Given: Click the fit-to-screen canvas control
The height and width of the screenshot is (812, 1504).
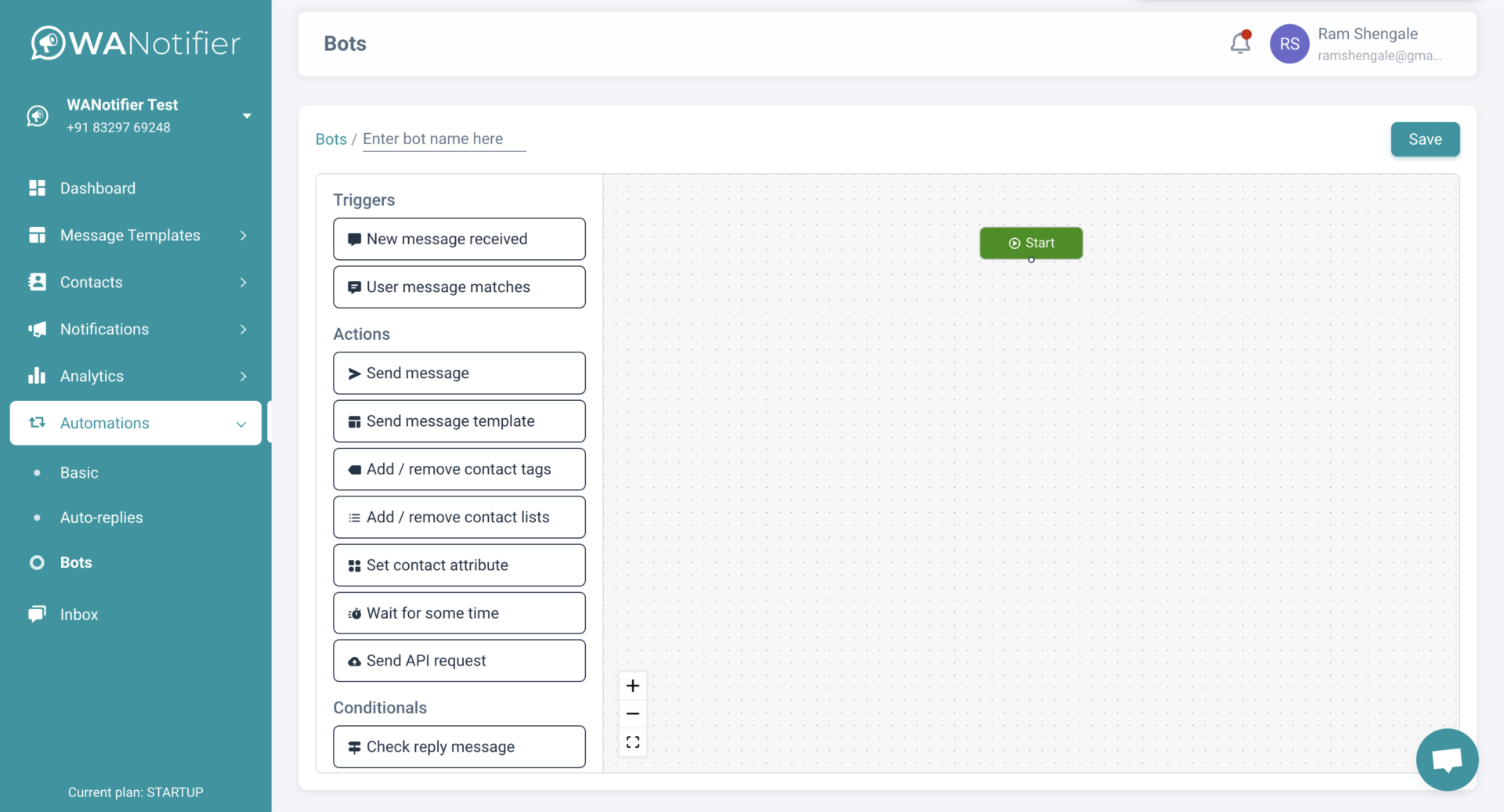Looking at the screenshot, I should click(633, 742).
